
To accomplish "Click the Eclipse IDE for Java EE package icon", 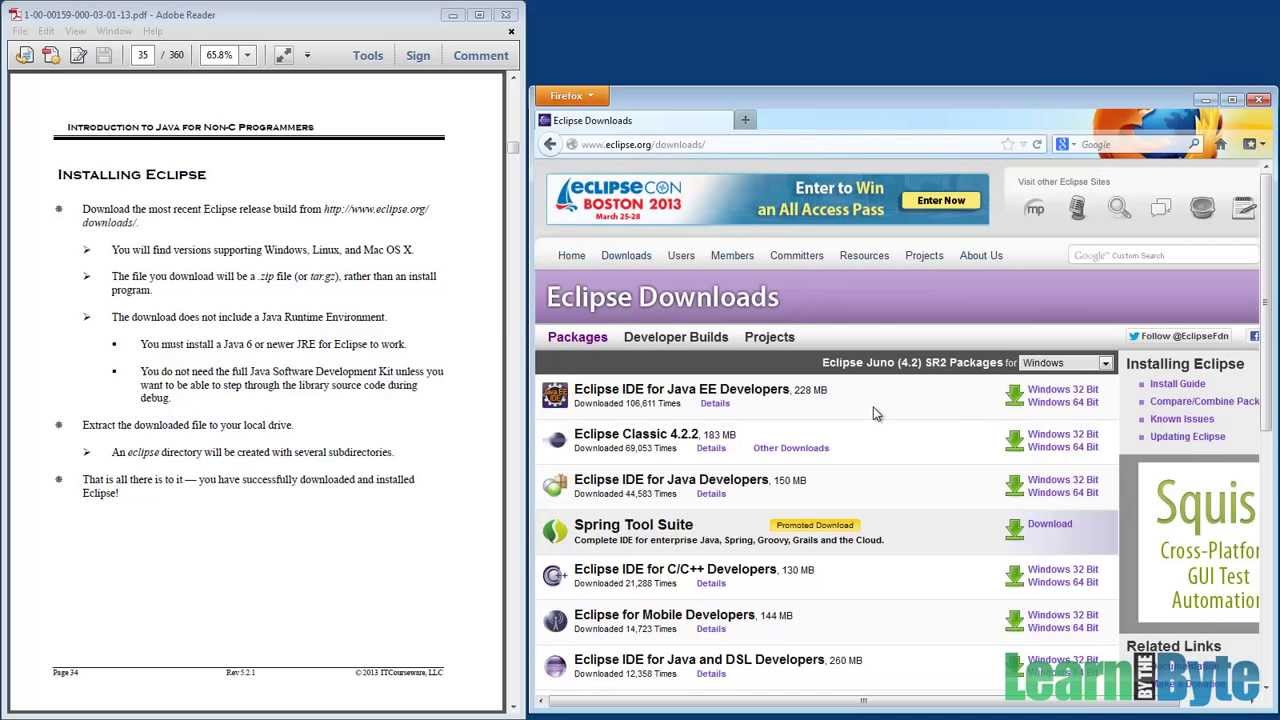I will [555, 395].
